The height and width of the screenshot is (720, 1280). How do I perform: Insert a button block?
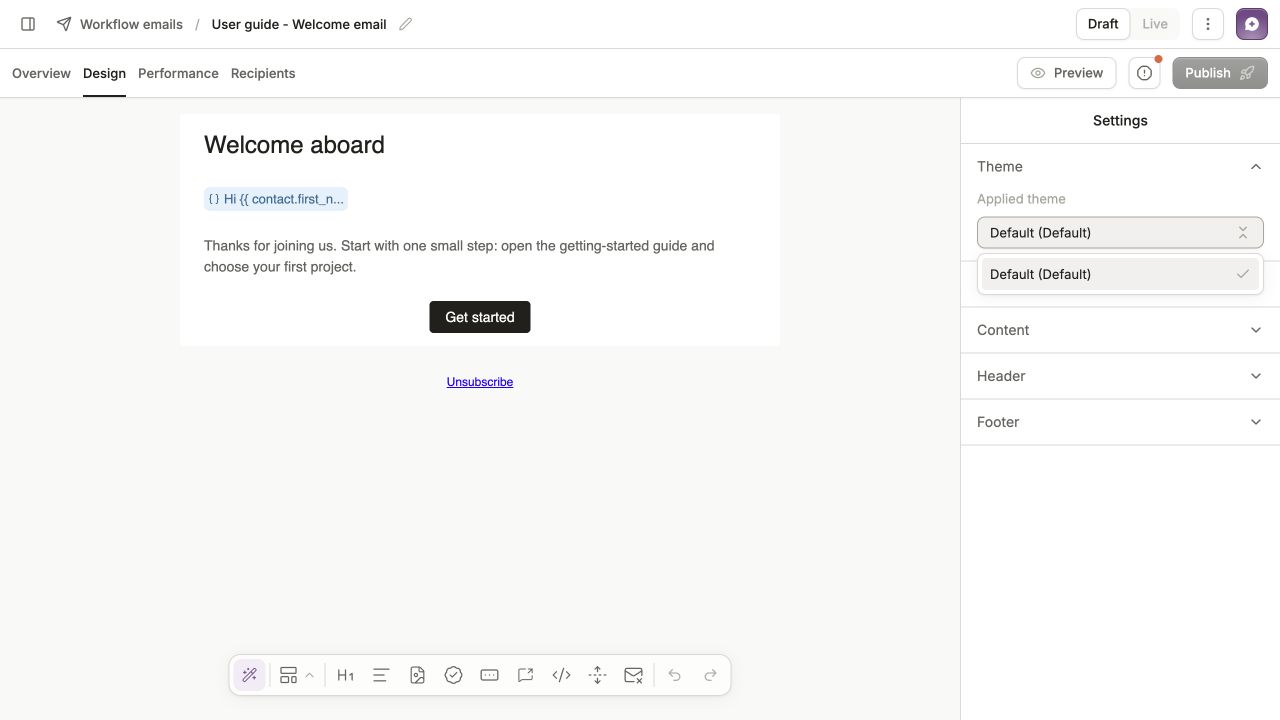(489, 675)
